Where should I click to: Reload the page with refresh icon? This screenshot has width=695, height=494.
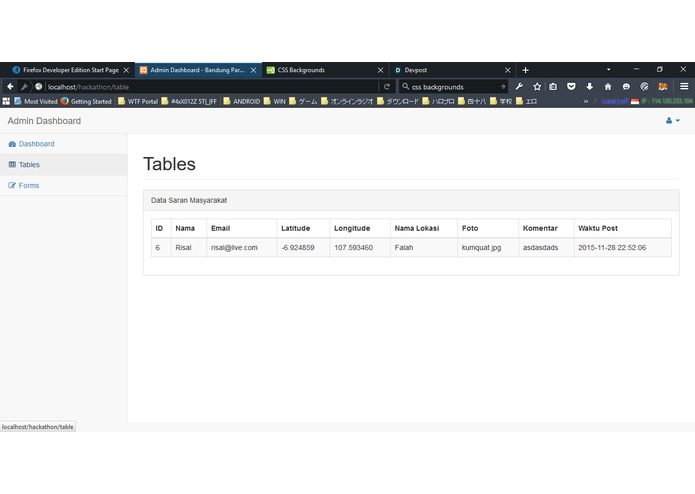(387, 87)
